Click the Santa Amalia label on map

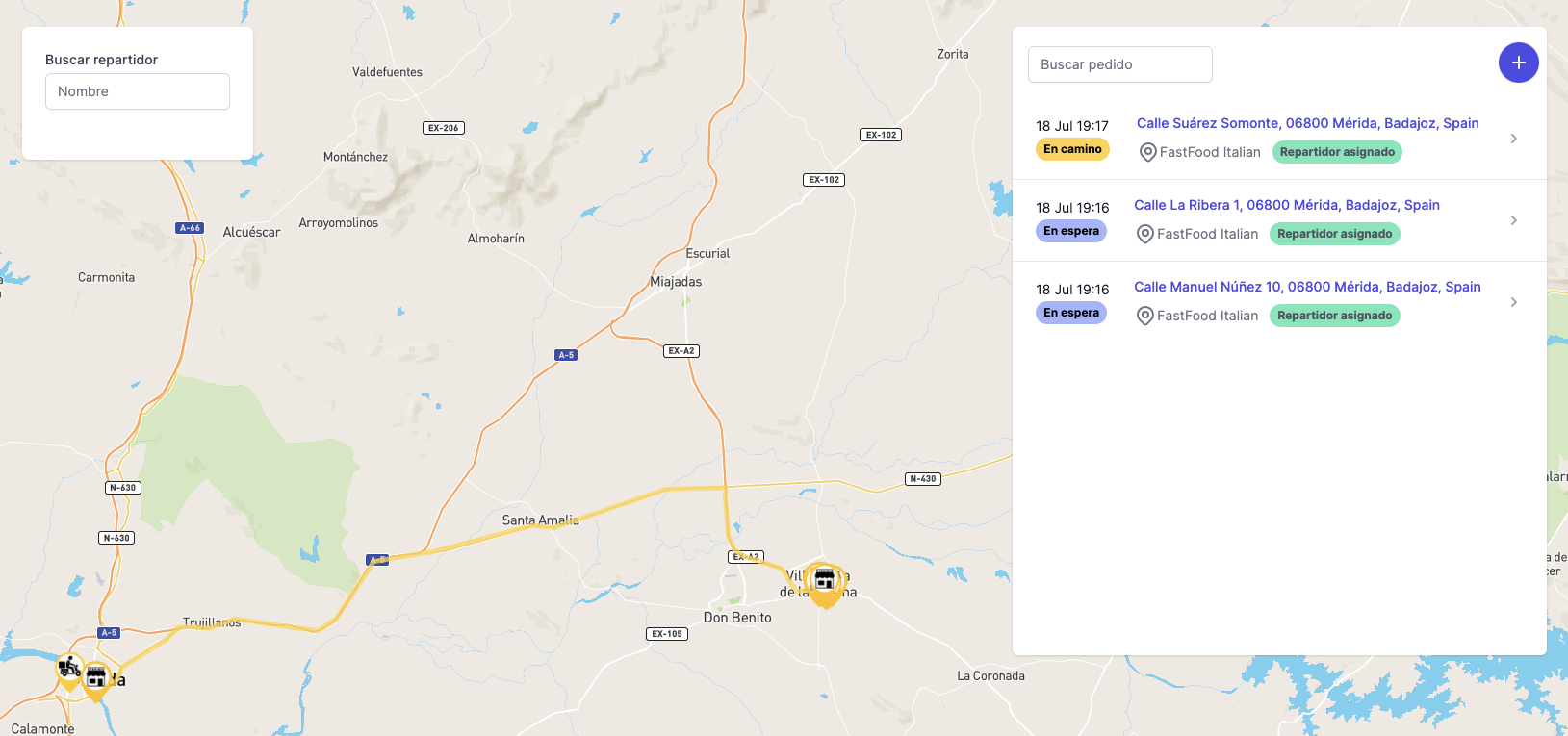pos(541,520)
